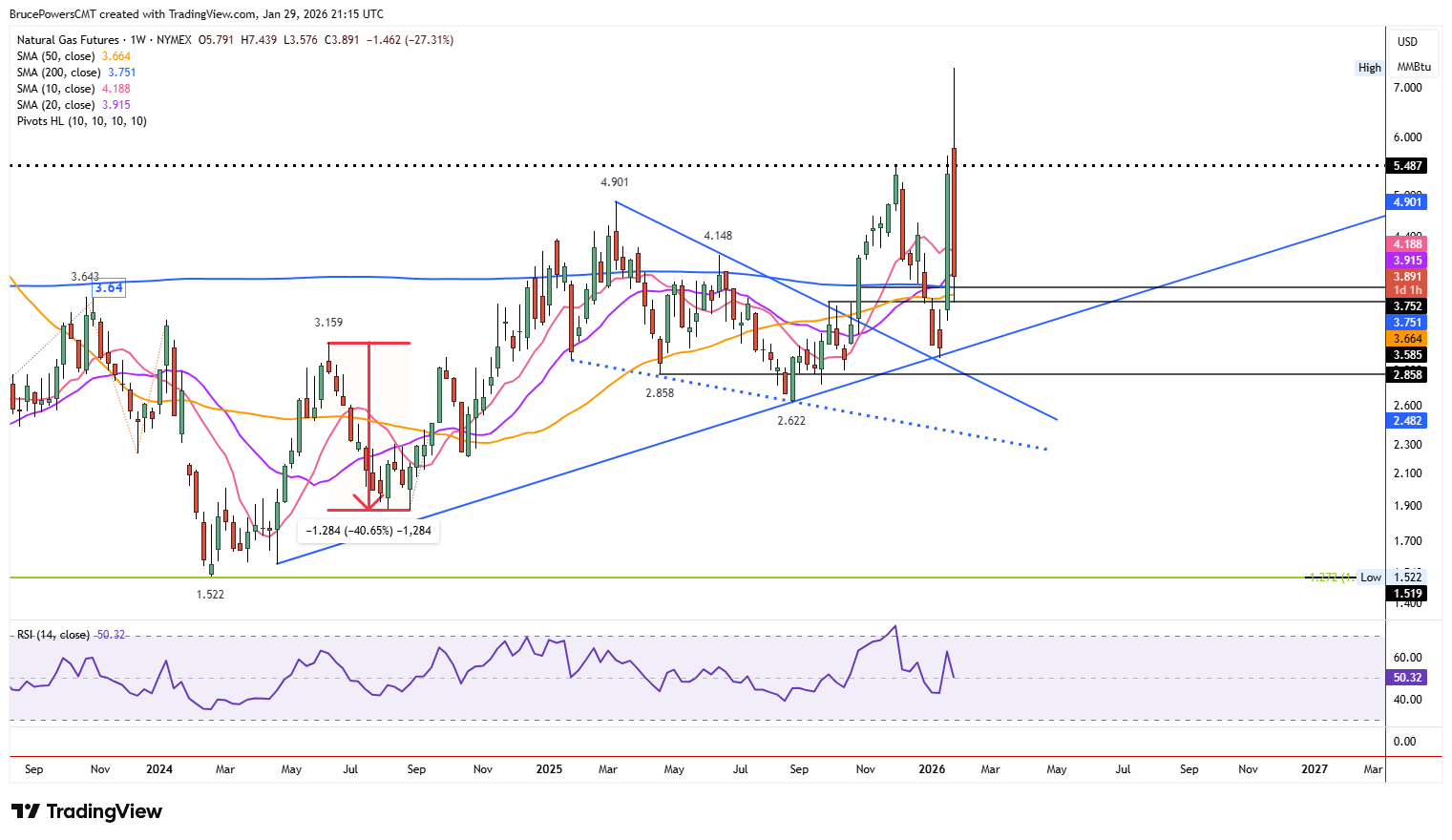Viewport: 1452px width, 840px height.
Task: Click the RSI (14, close) legend label
Action: point(53,635)
